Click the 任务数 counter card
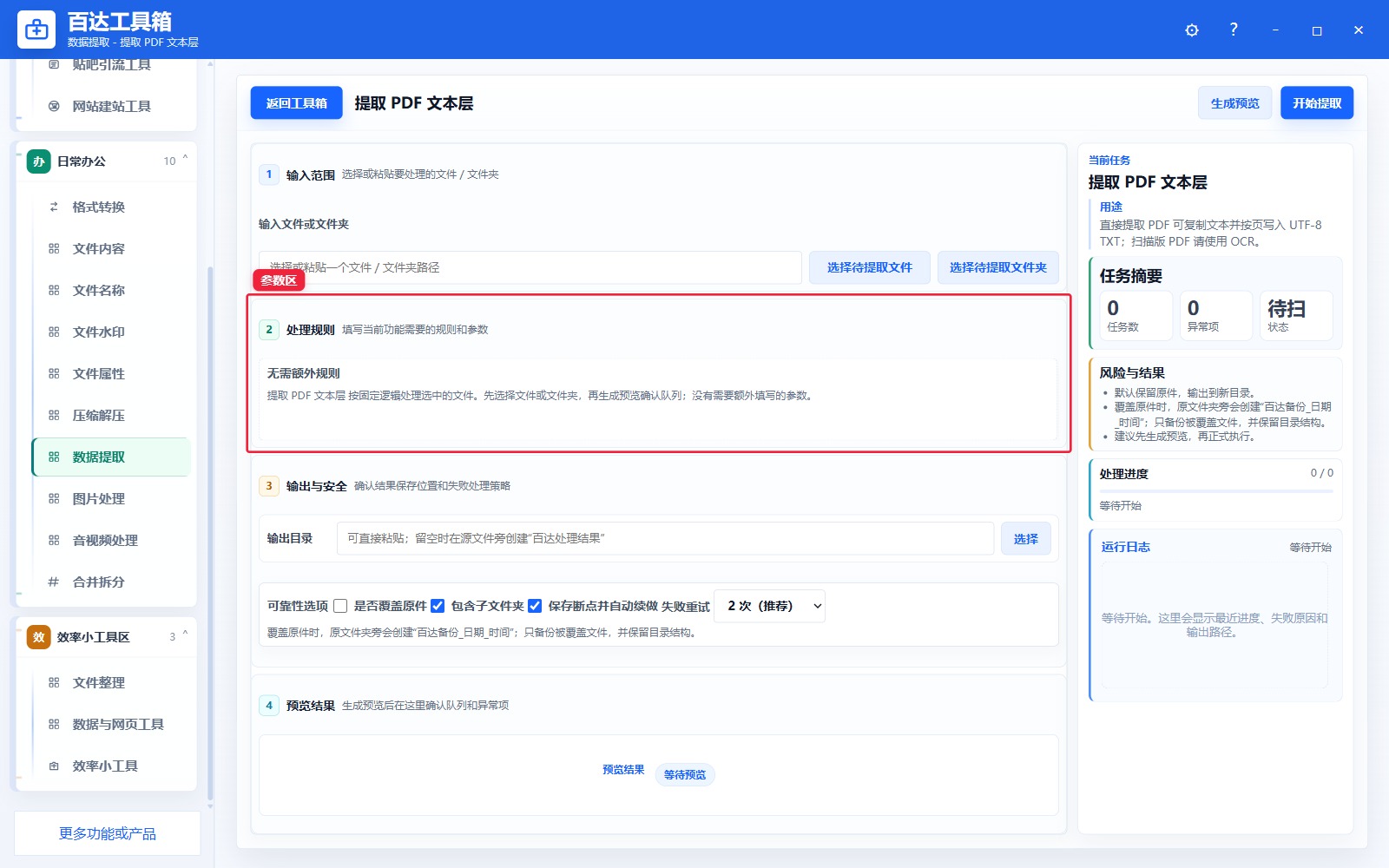Viewport: 1389px width, 868px height. pyautogui.click(x=1136, y=315)
